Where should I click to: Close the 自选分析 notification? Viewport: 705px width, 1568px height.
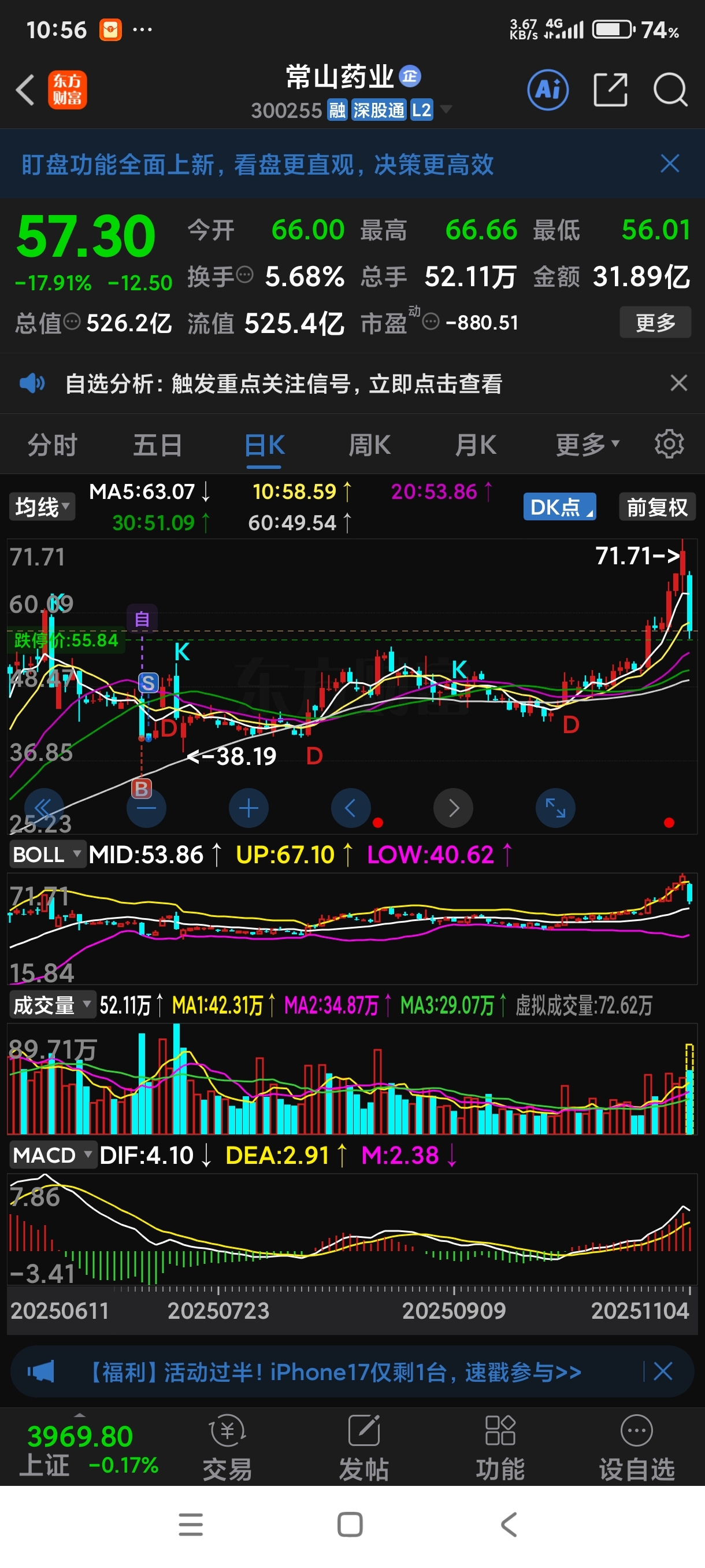coord(678,383)
